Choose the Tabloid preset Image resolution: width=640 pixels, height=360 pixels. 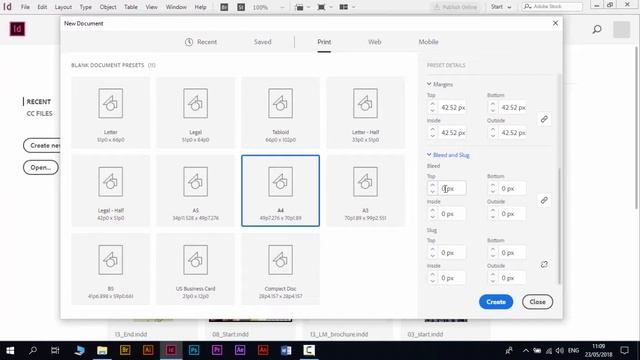(280, 113)
